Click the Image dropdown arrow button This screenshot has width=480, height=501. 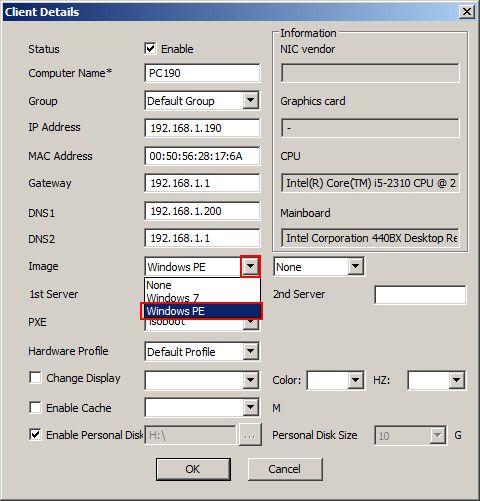pyautogui.click(x=250, y=266)
